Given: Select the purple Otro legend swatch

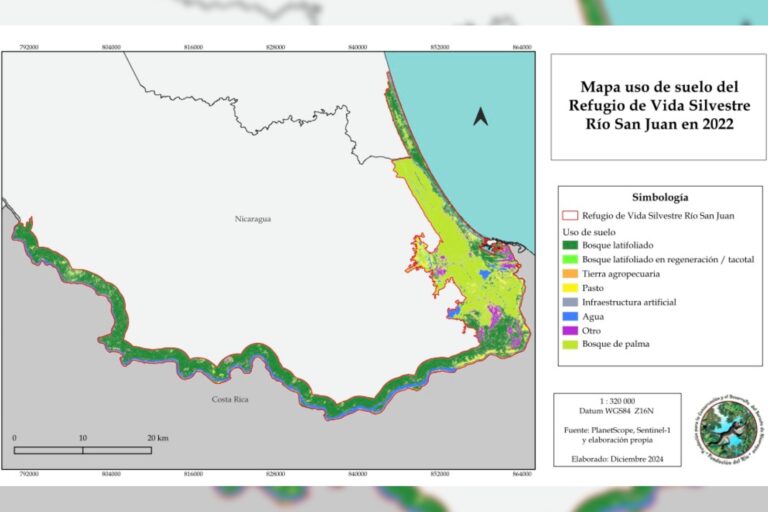Looking at the screenshot, I should (570, 331).
